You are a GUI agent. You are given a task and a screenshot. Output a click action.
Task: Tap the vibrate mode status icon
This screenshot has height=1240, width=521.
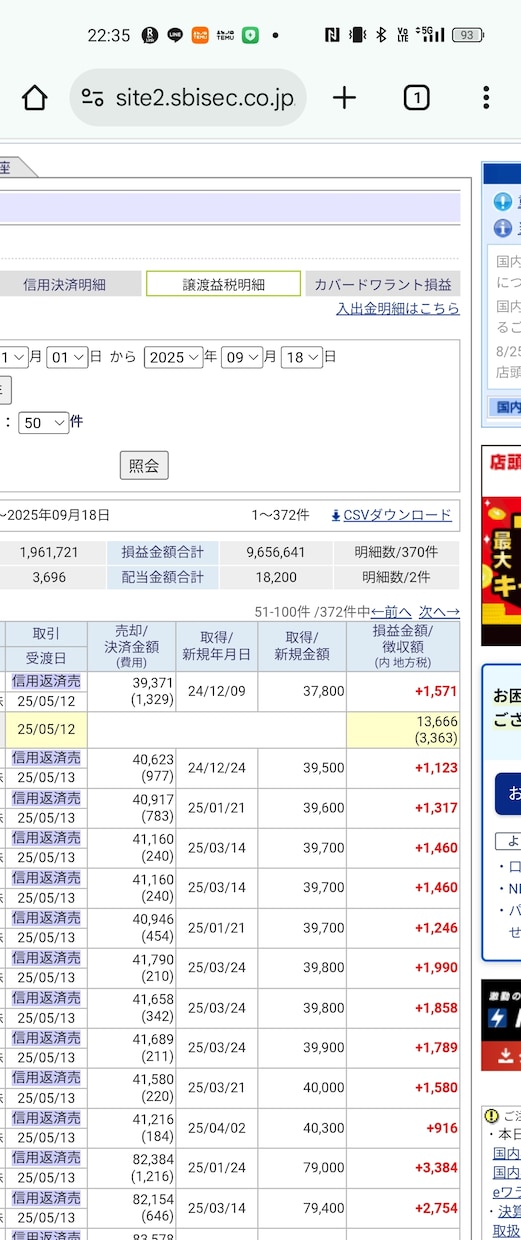[x=357, y=35]
